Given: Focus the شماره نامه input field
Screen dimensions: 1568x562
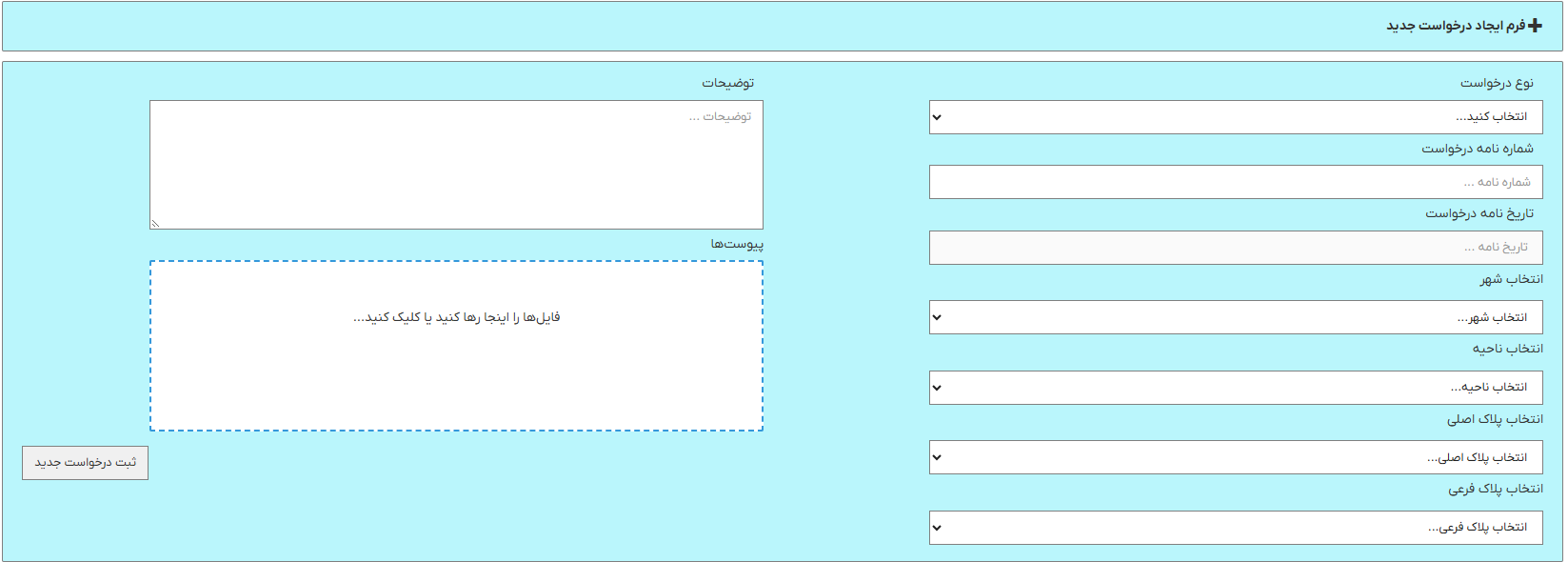Looking at the screenshot, I should coord(1236,182).
